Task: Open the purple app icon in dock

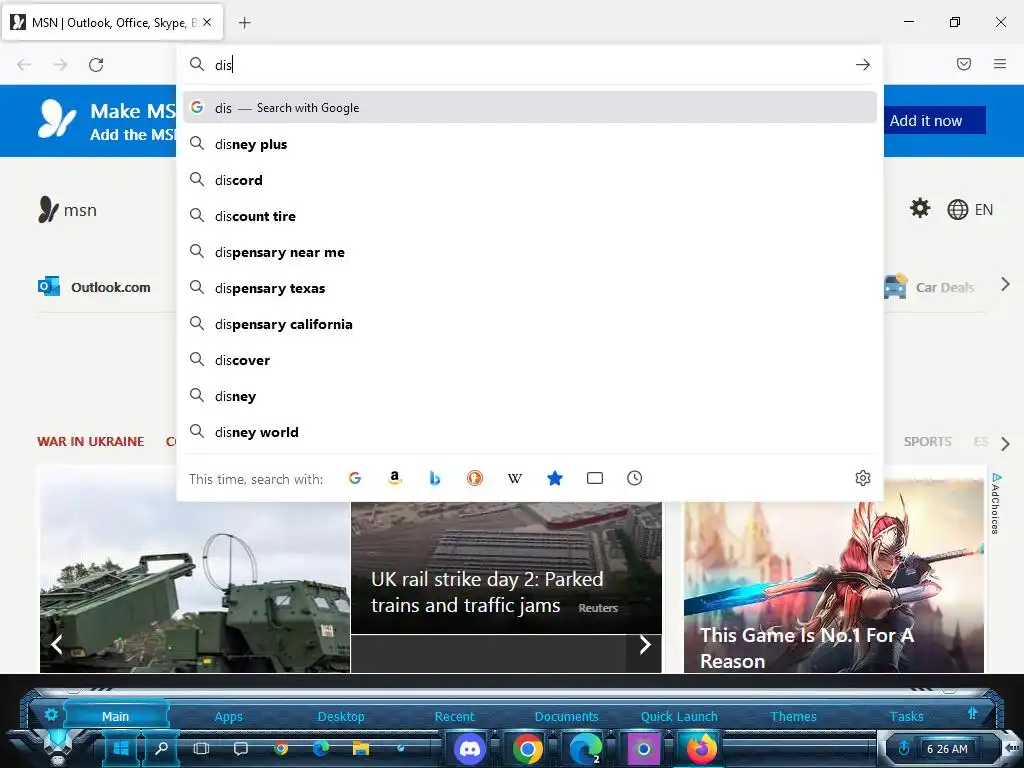Action: pyautogui.click(x=643, y=748)
